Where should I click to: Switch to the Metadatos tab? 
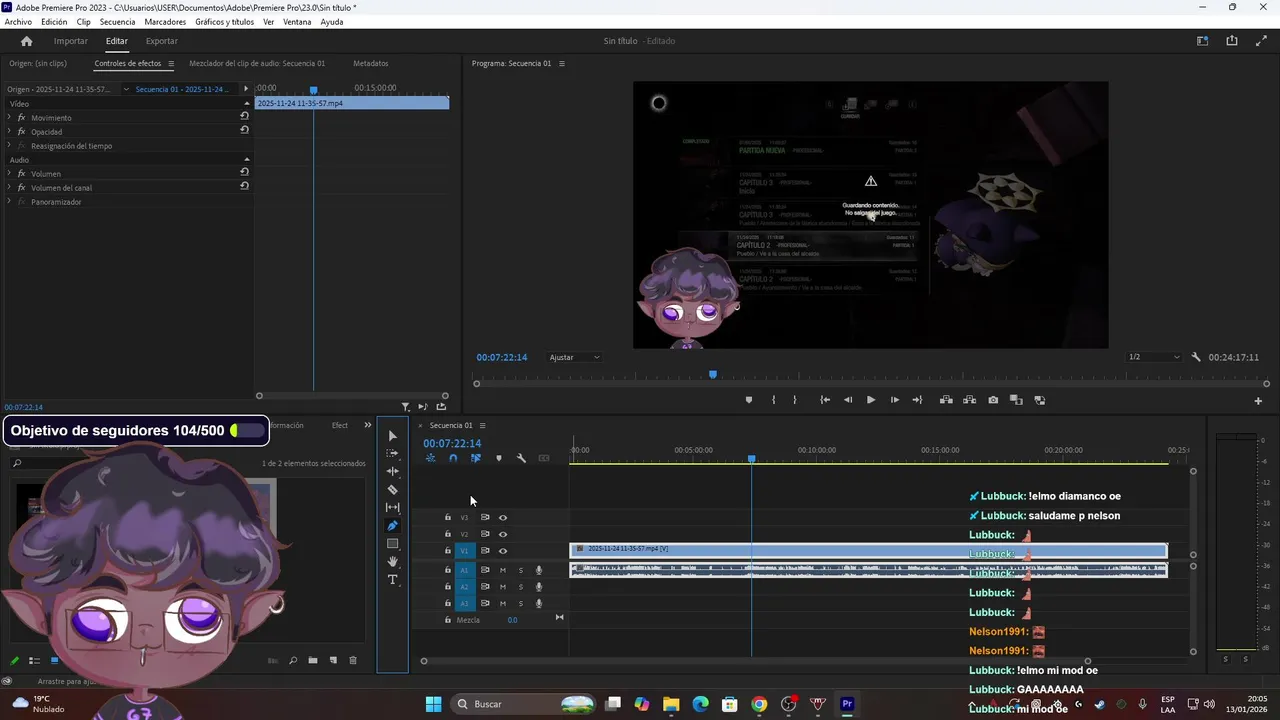coord(371,63)
